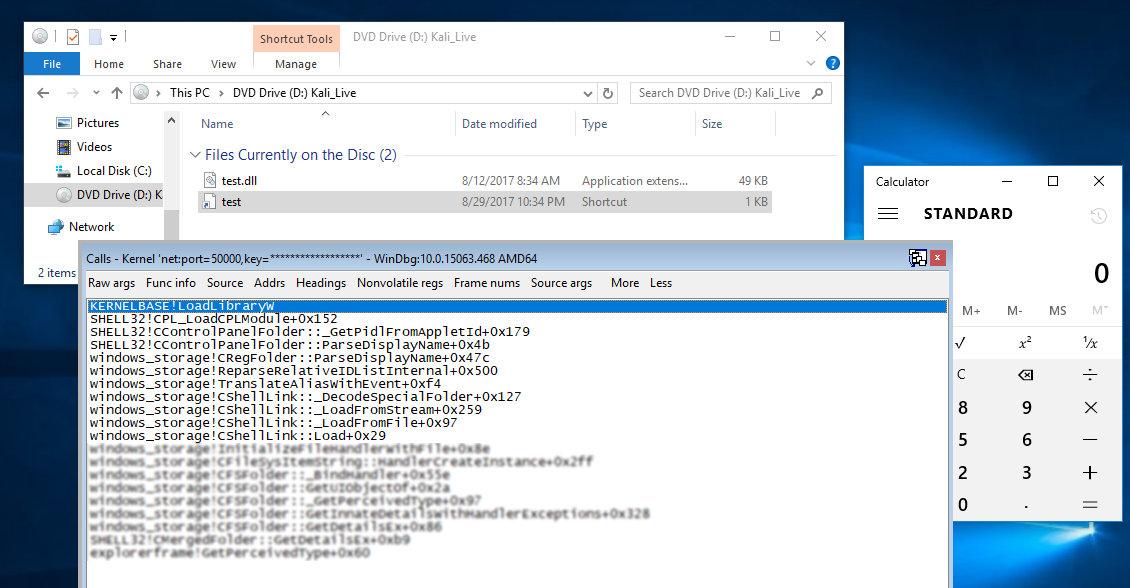Select DVD Drive (D:) in navigation pane

point(94,195)
